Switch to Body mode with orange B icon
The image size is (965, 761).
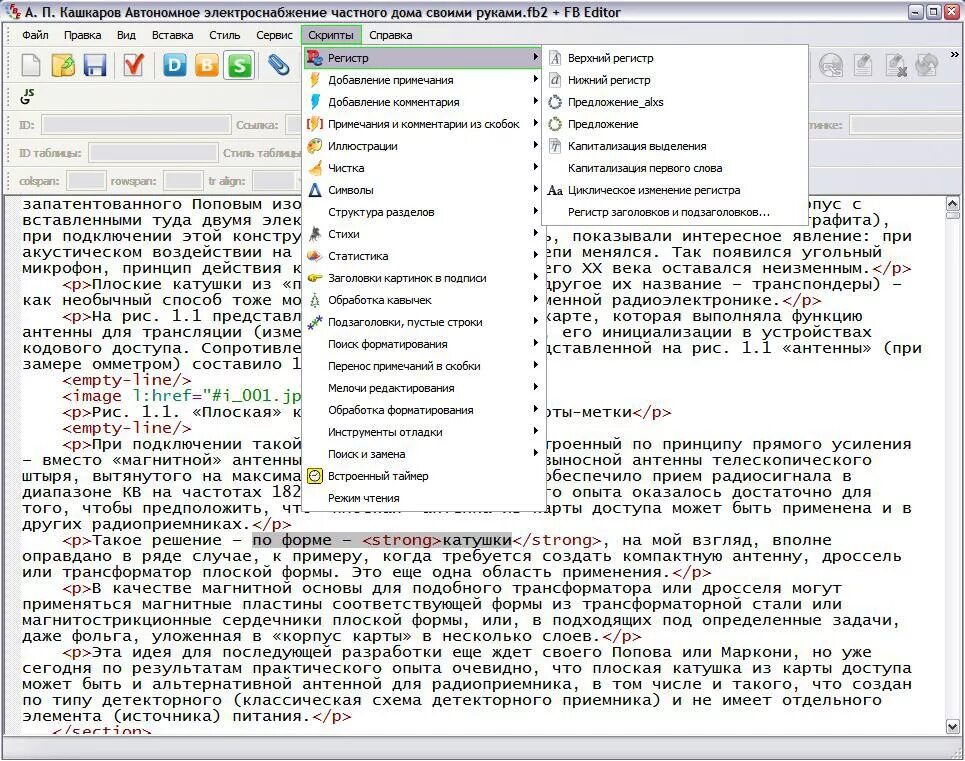click(207, 65)
